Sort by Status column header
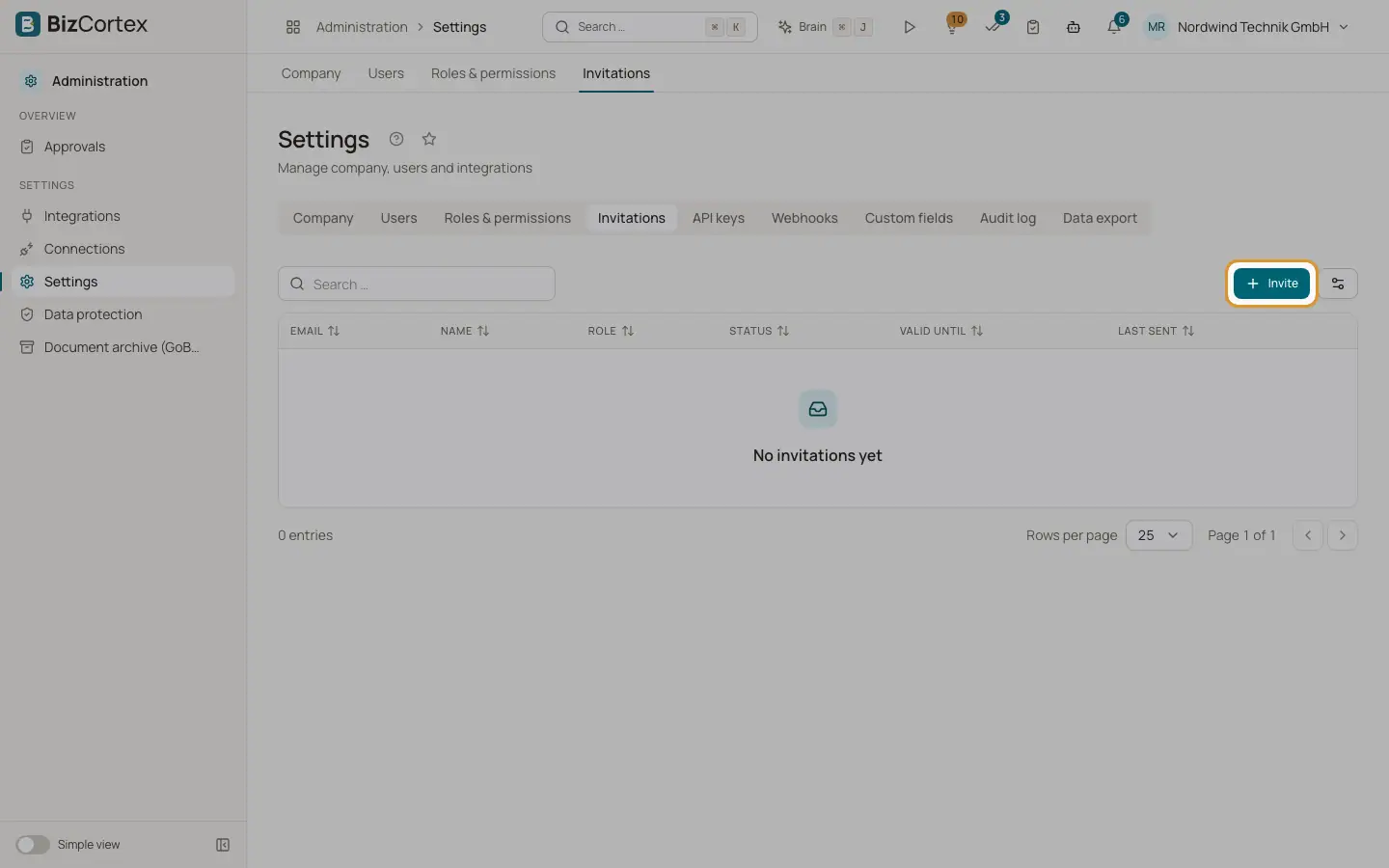1389x868 pixels. pyautogui.click(x=759, y=331)
